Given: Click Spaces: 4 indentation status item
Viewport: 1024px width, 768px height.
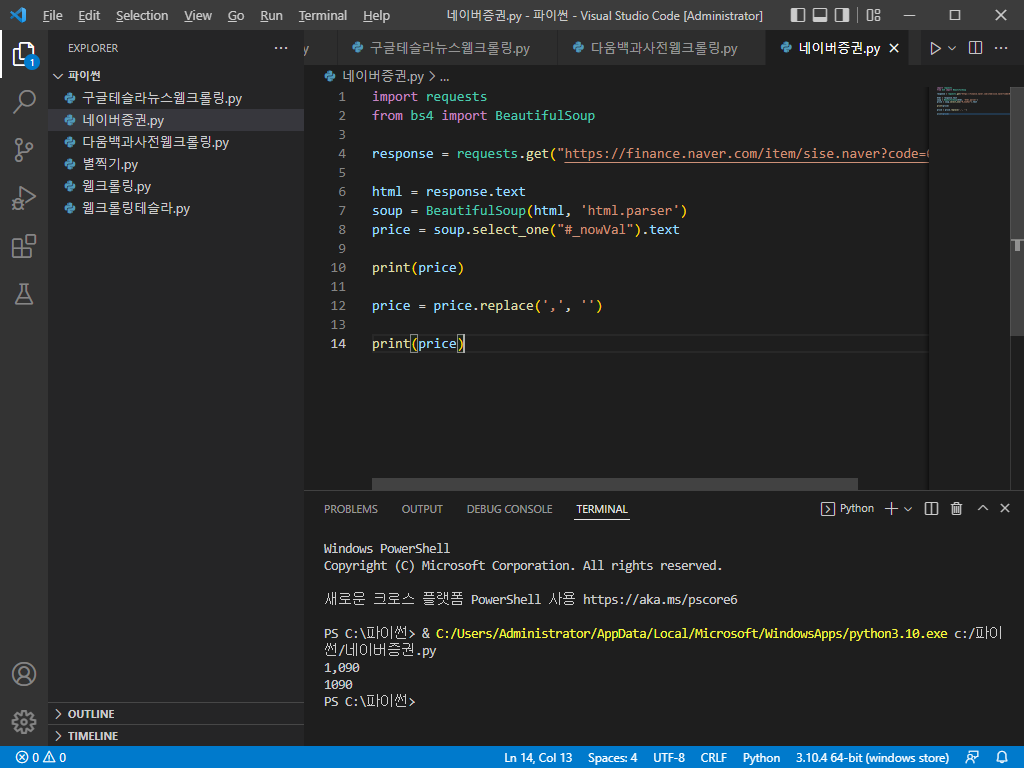Looking at the screenshot, I should click(x=613, y=758).
